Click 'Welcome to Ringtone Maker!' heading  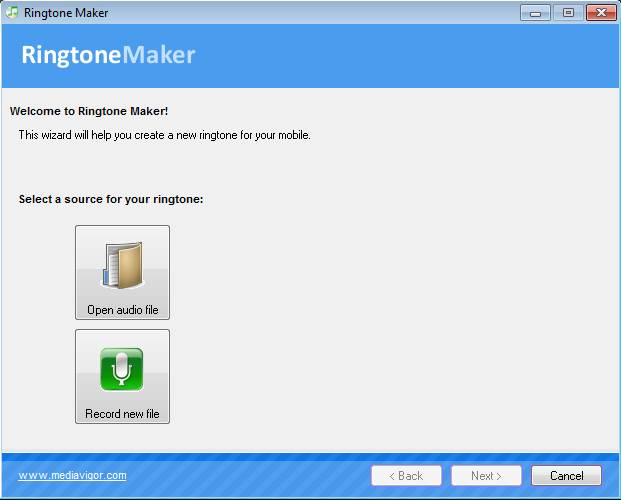[89, 111]
